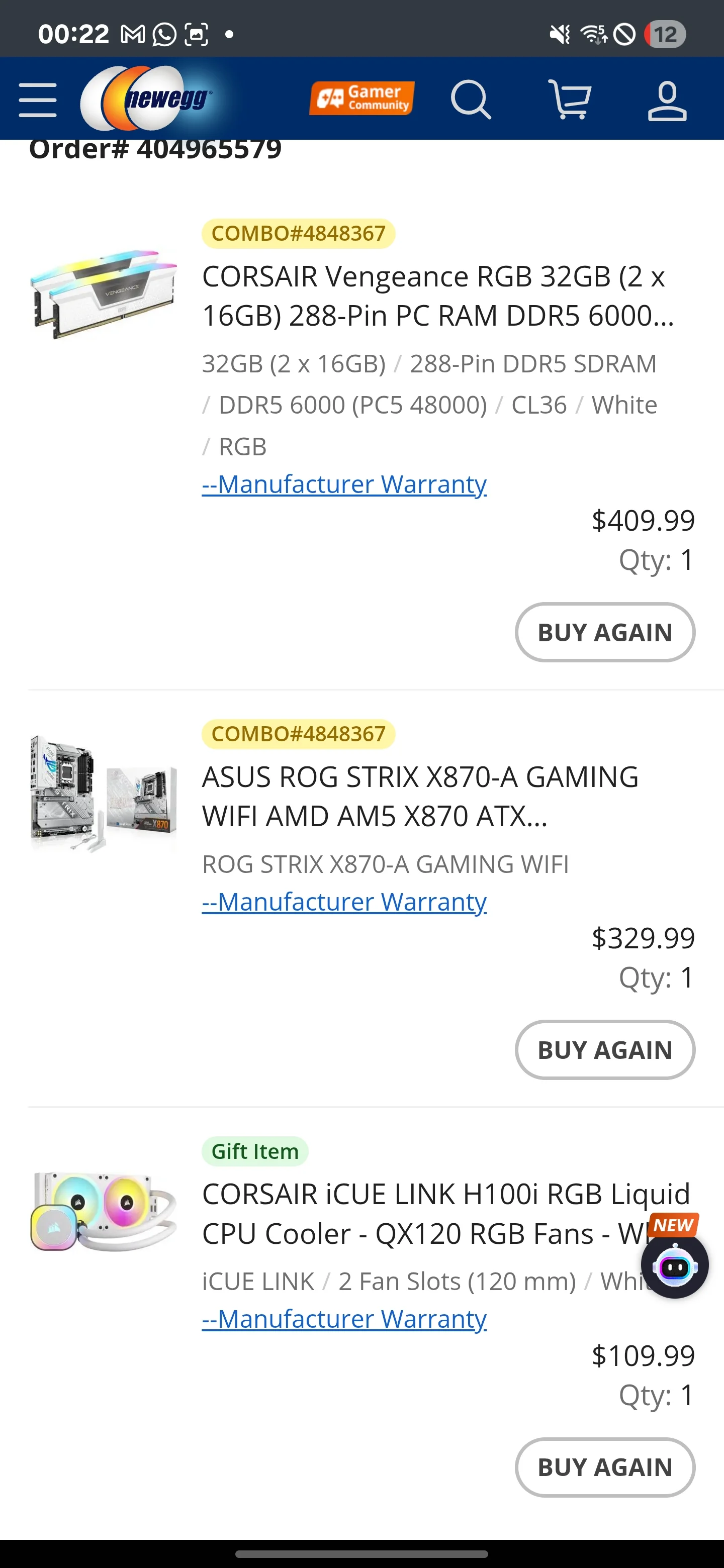Image resolution: width=724 pixels, height=1568 pixels.
Task: Buy again the CORSAIR Vengeance RAM
Action: [x=605, y=632]
